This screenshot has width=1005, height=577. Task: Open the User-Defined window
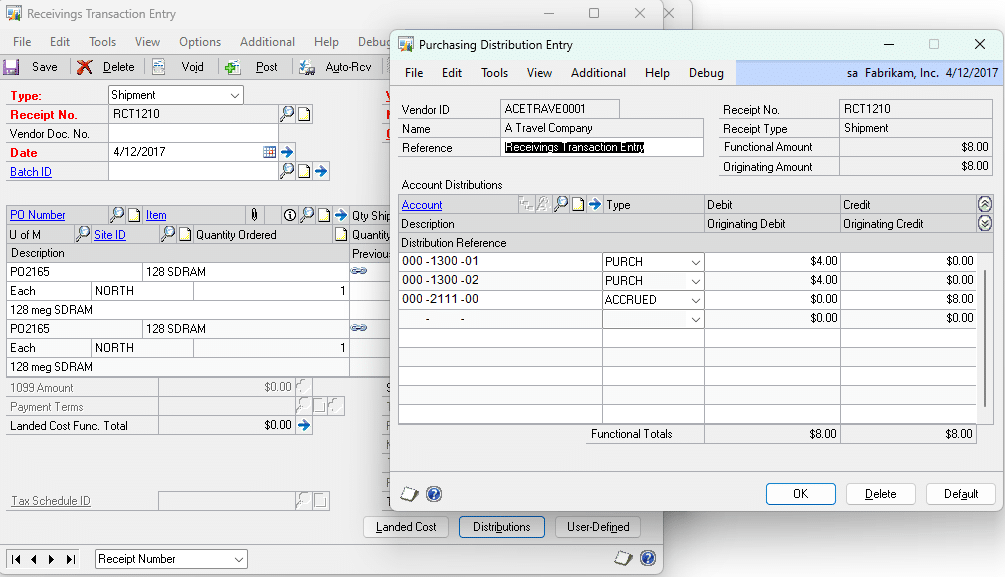(597, 527)
